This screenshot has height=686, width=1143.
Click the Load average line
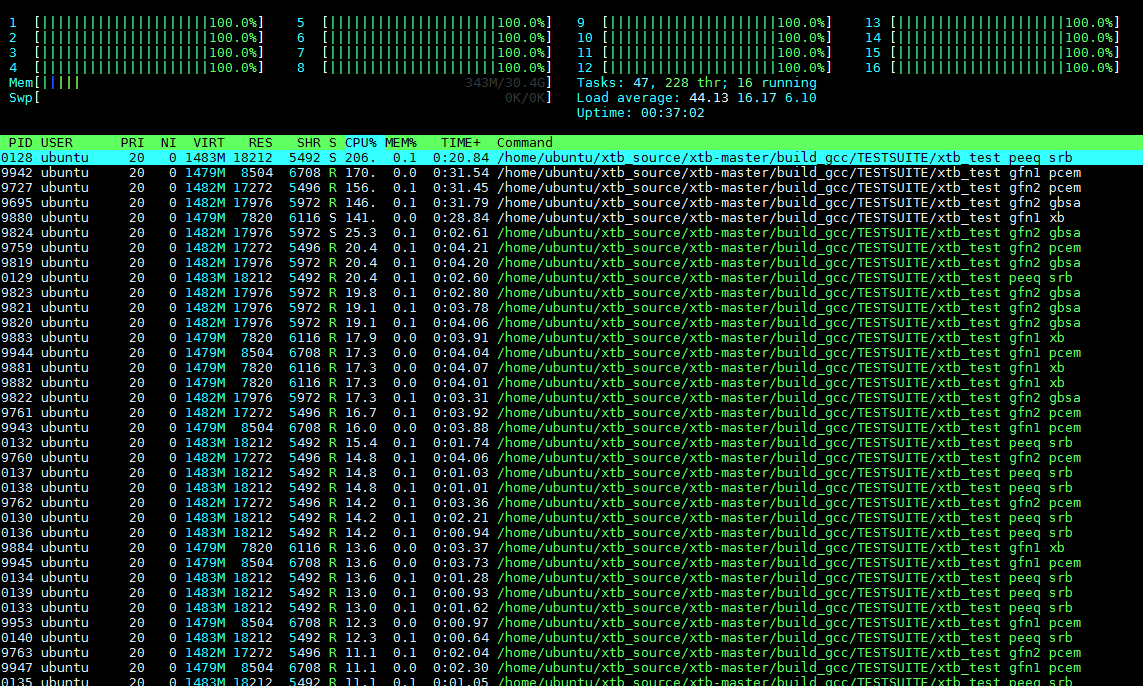click(x=696, y=98)
